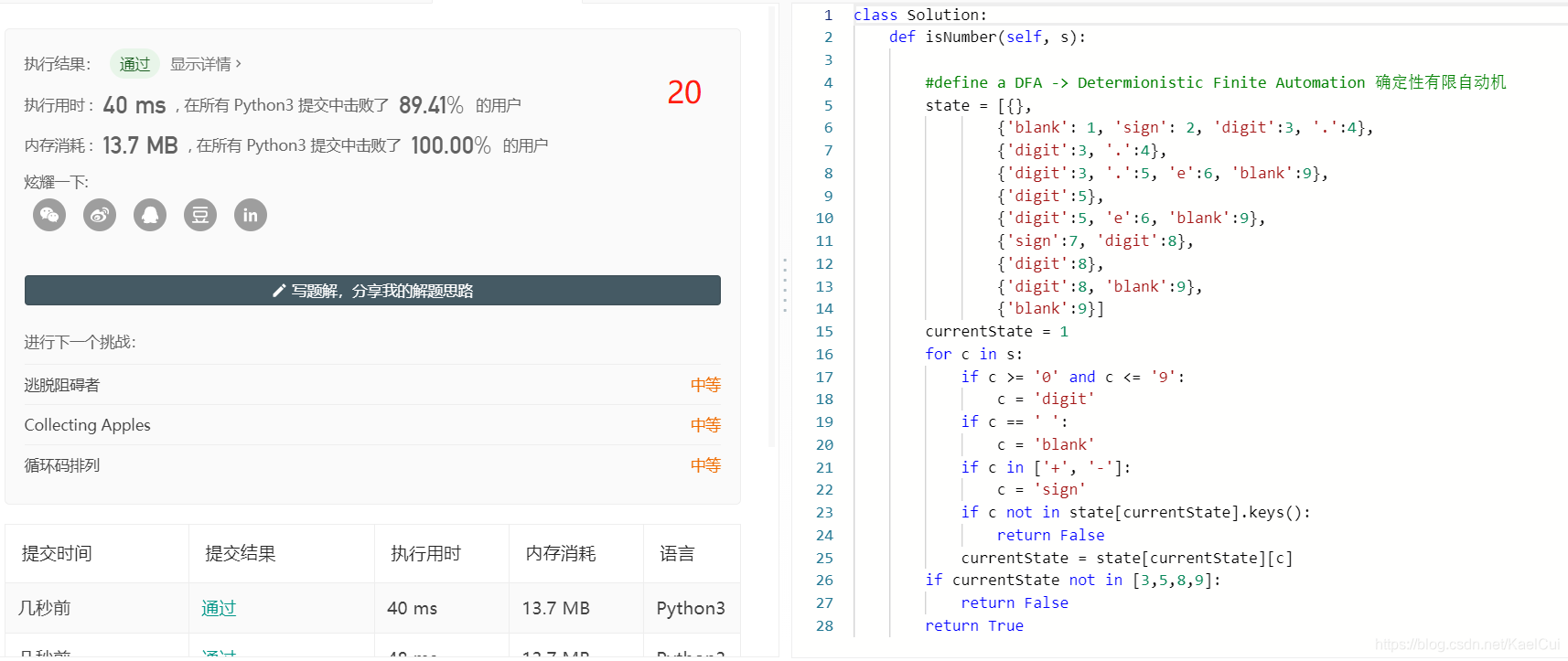The width and height of the screenshot is (1568, 661).
Task: Click the 100.00% memory percentage
Action: click(x=451, y=145)
